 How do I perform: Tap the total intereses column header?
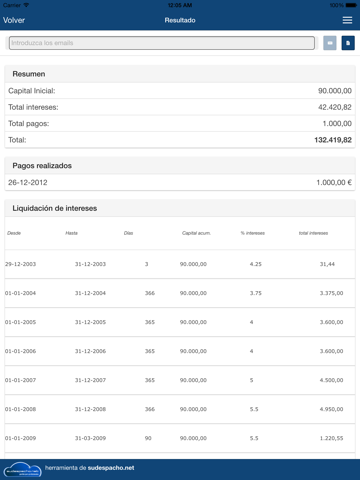[313, 233]
